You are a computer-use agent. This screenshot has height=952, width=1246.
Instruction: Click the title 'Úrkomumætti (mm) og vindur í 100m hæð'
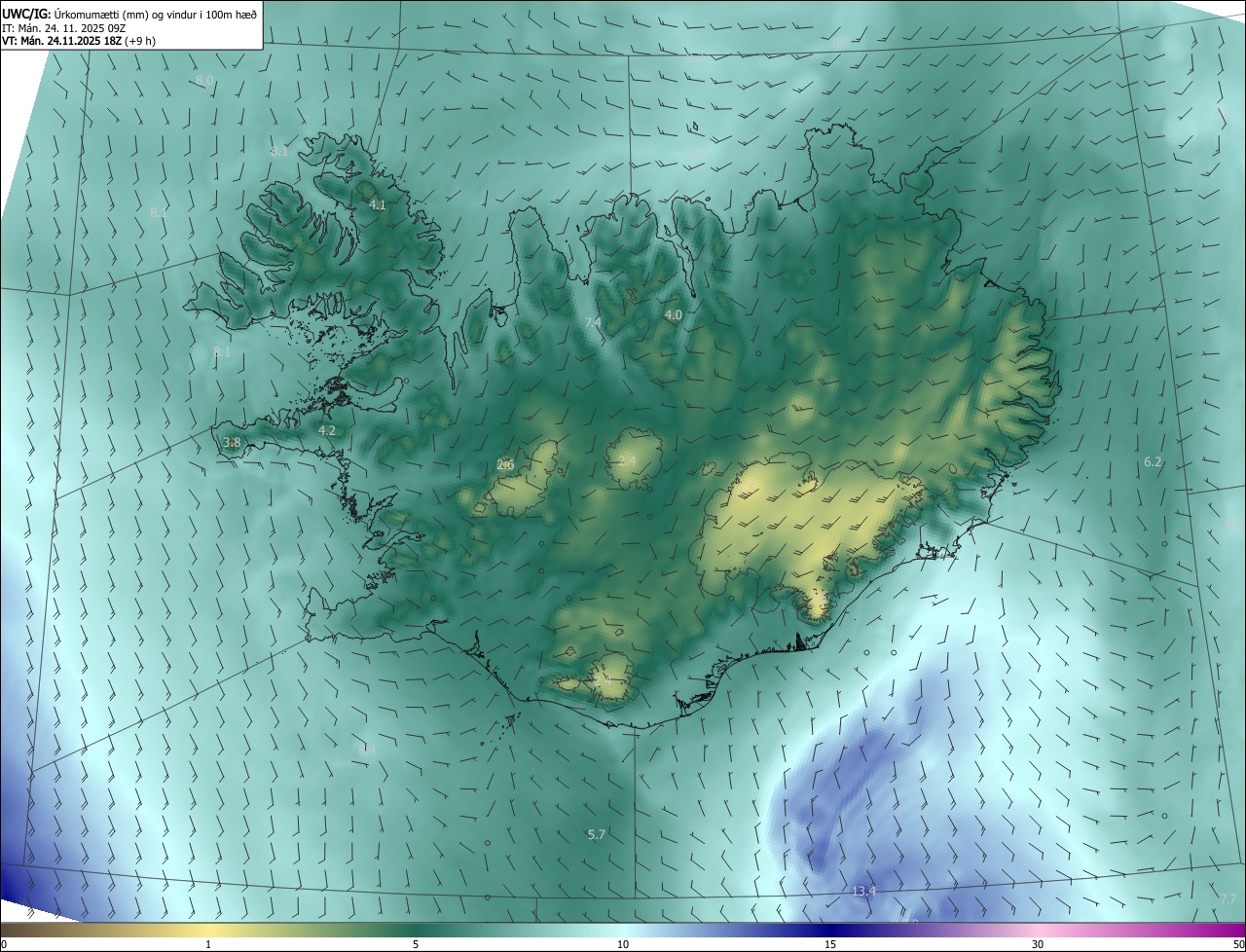point(156,14)
